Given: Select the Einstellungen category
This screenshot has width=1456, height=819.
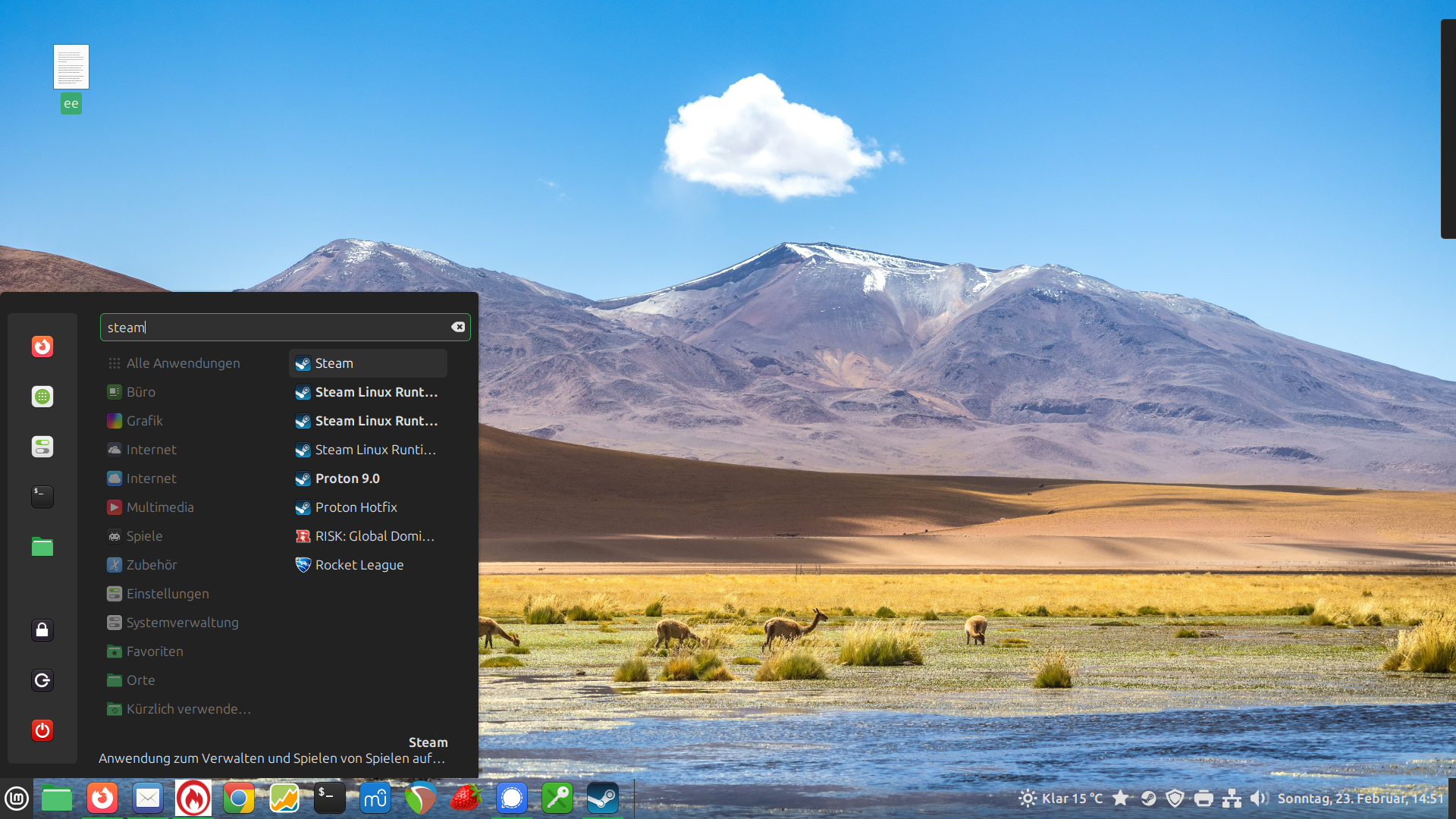Looking at the screenshot, I should click(x=182, y=594).
